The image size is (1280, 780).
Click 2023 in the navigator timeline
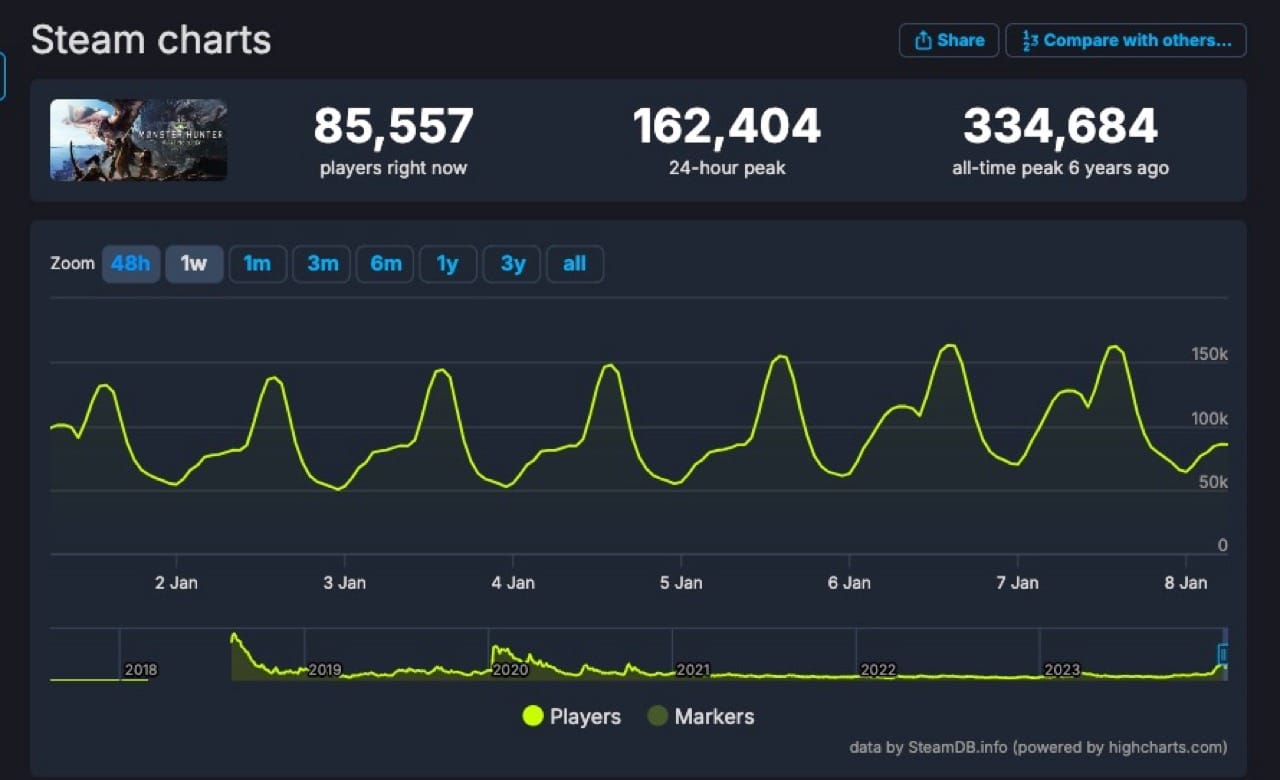[x=1062, y=670]
